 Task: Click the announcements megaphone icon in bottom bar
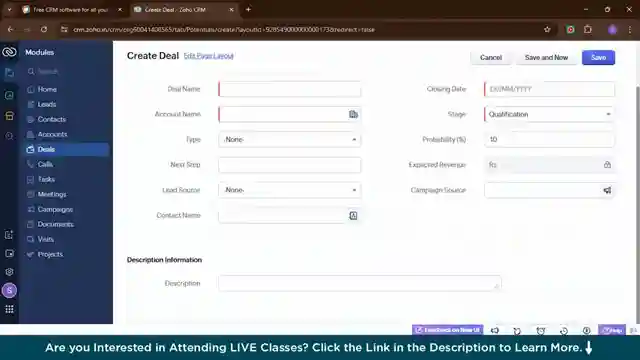[495, 330]
